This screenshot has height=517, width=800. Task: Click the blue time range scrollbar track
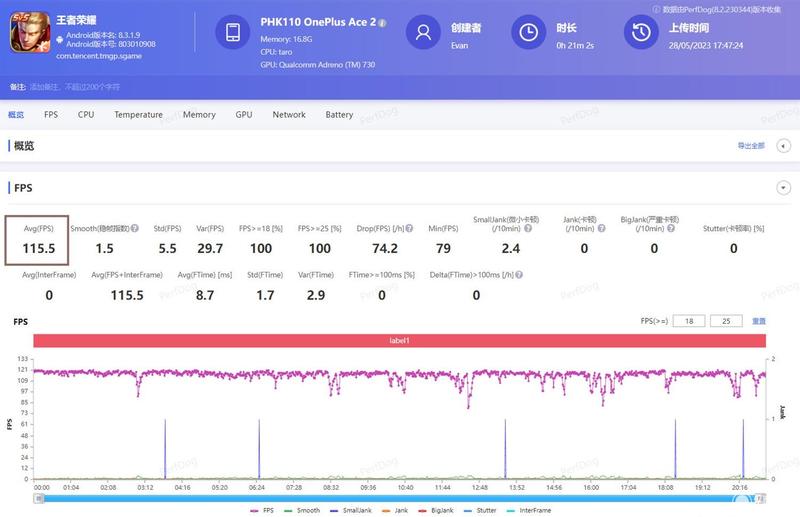[x=399, y=499]
